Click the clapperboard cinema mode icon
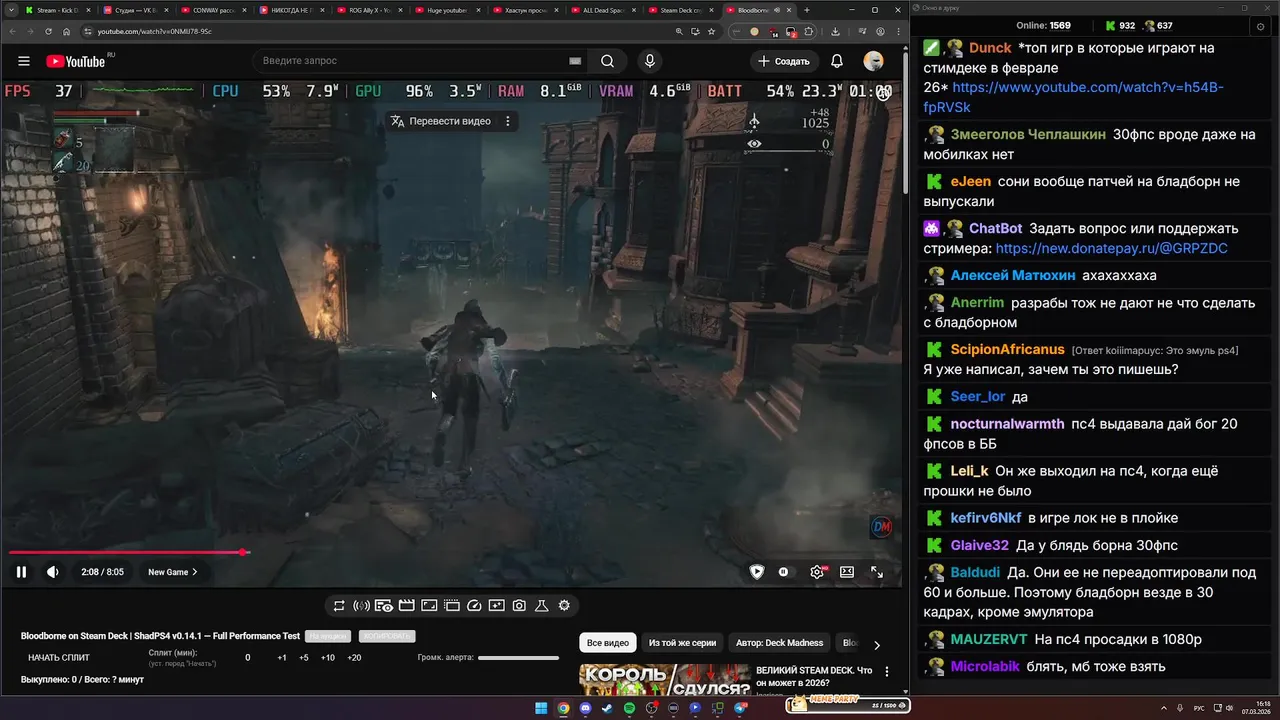The width and height of the screenshot is (1280, 720). point(406,605)
